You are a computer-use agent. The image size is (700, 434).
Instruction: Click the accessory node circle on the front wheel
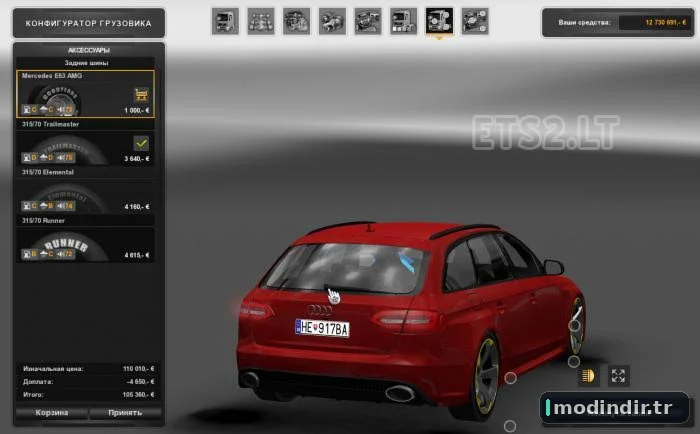point(574,326)
